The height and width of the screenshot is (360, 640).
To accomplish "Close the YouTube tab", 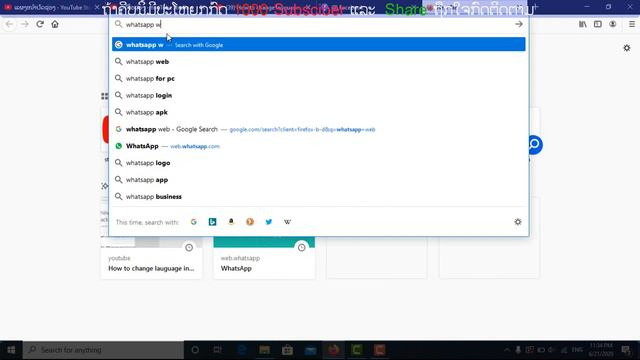I will (97, 7).
